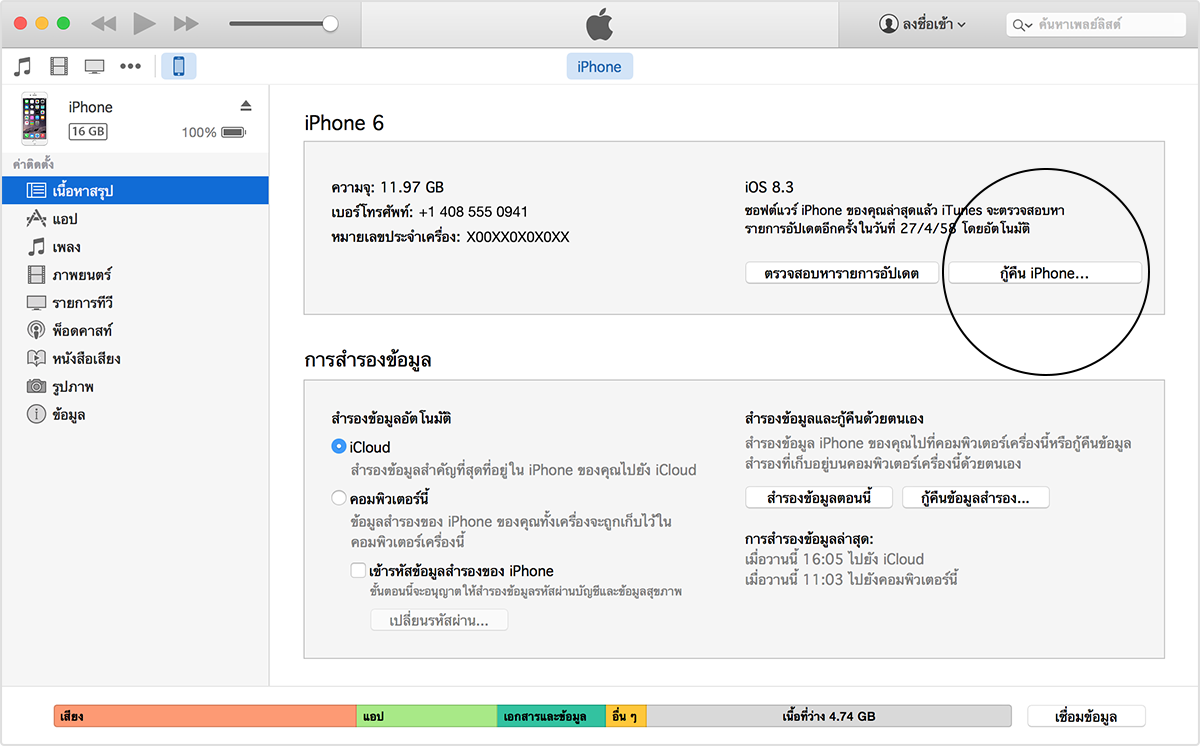Adjust the volume slider knob
The height and width of the screenshot is (746, 1200).
[330, 23]
